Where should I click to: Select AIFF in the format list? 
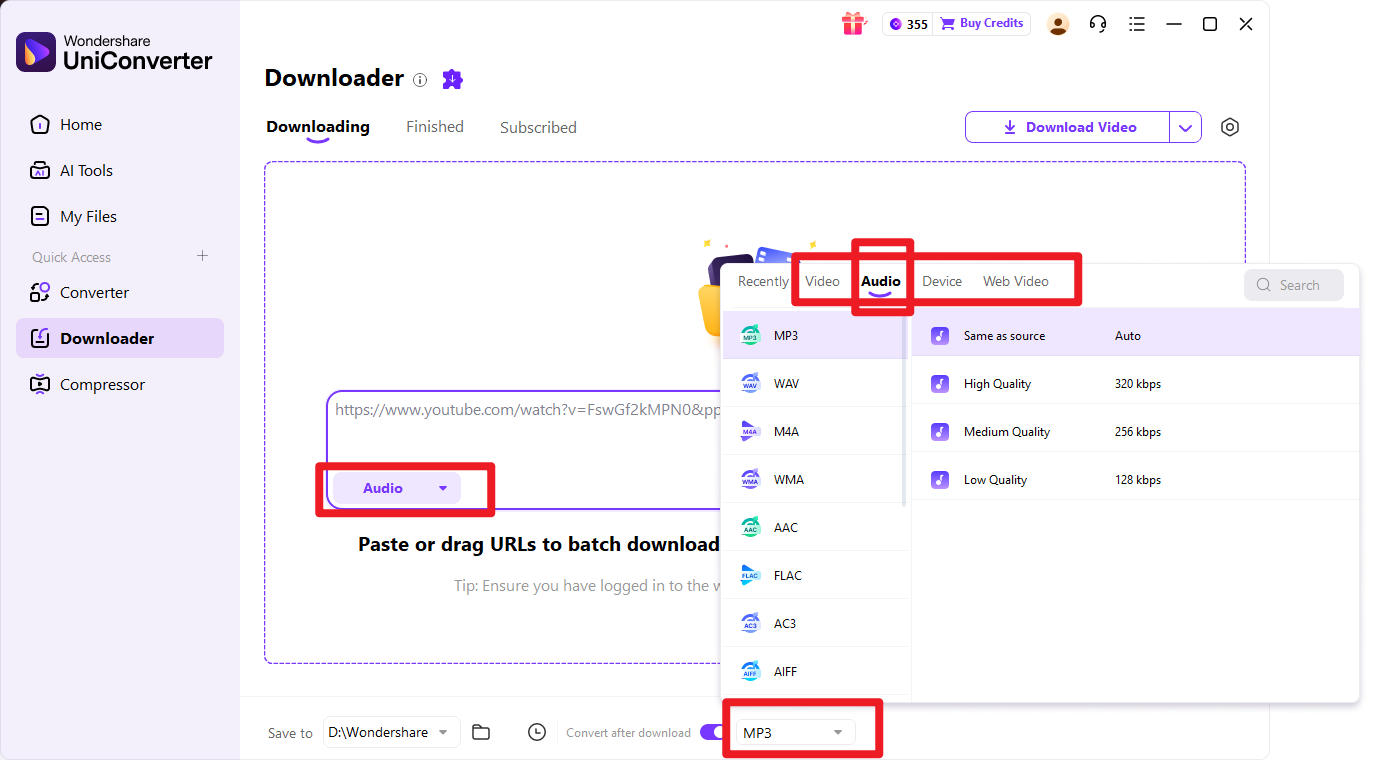(x=815, y=671)
